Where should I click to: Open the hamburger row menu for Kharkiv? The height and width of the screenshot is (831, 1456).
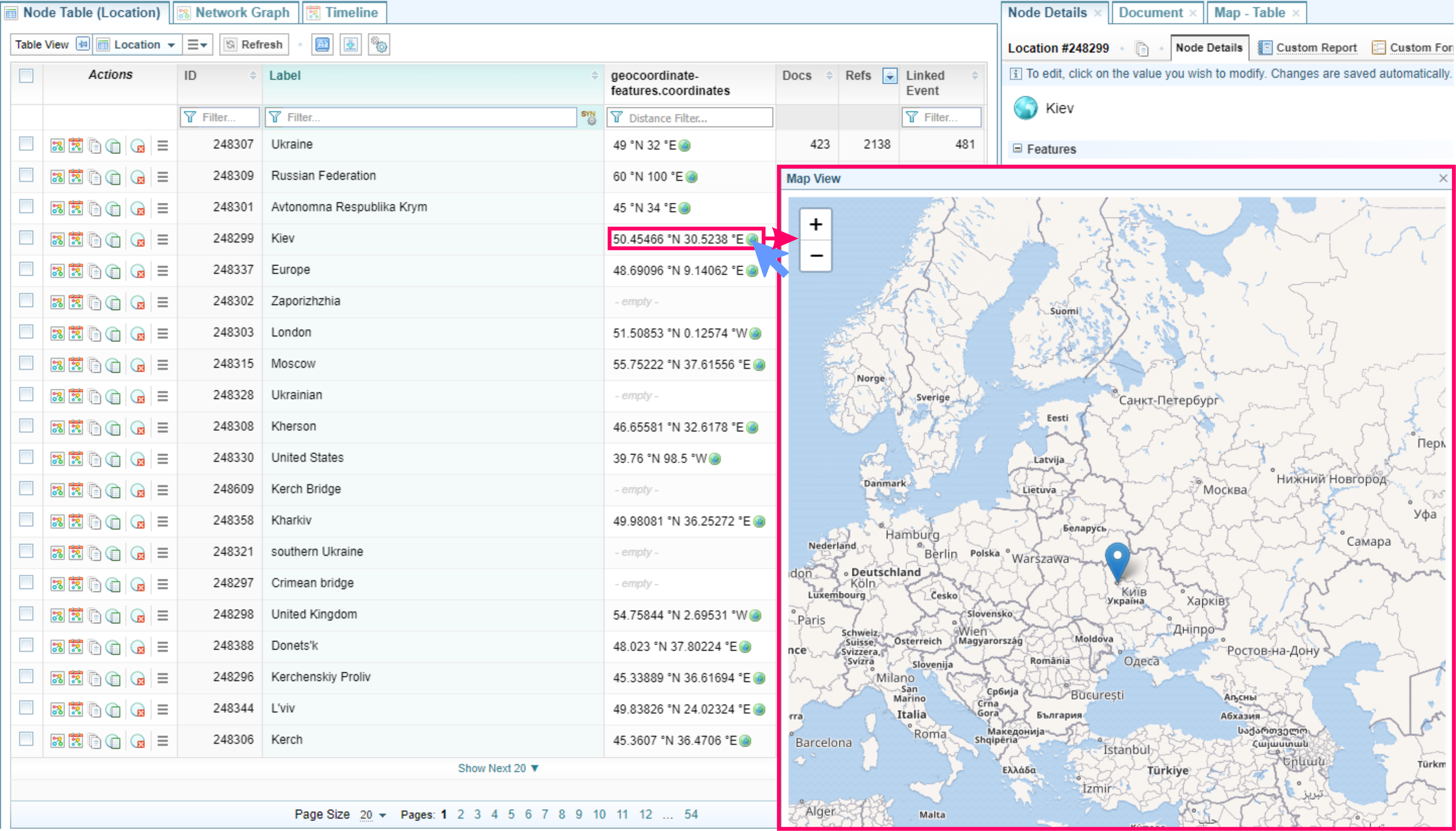163,522
